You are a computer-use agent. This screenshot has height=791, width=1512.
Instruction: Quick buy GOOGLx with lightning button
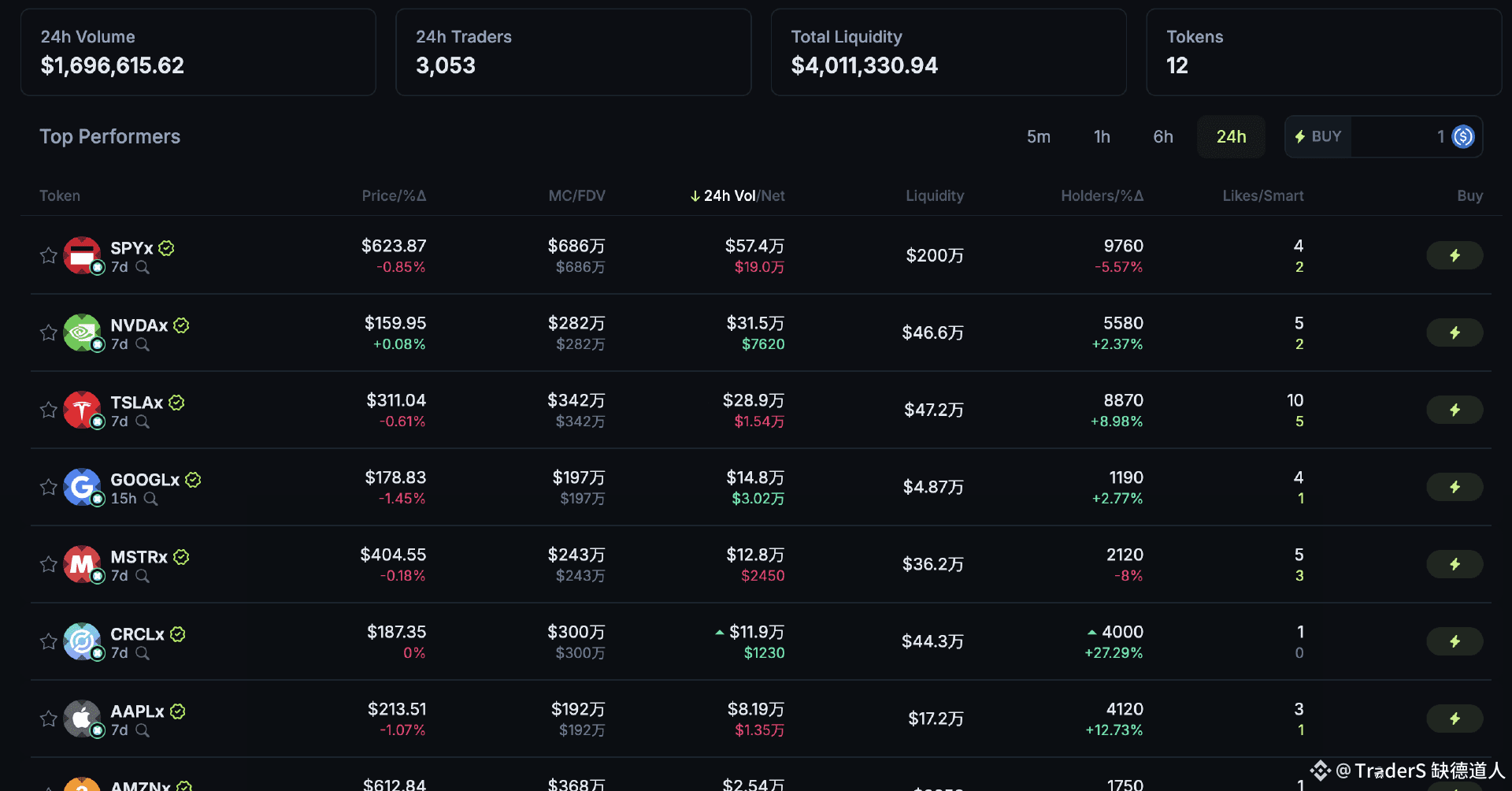pyautogui.click(x=1455, y=487)
